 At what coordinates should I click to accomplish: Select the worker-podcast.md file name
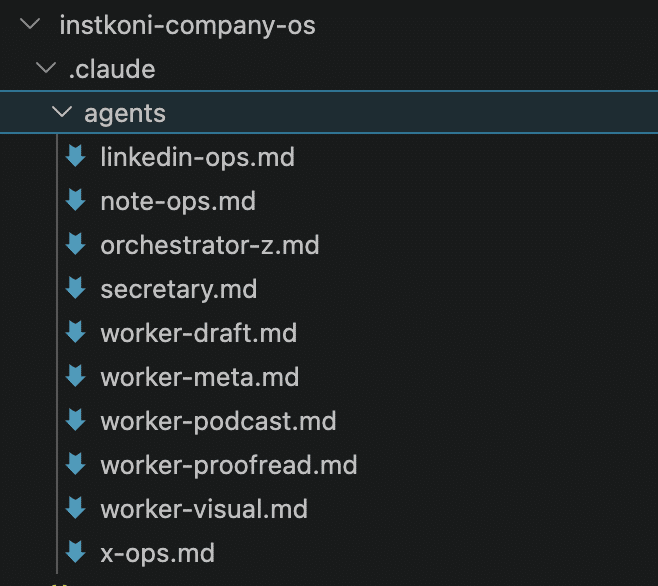218,421
